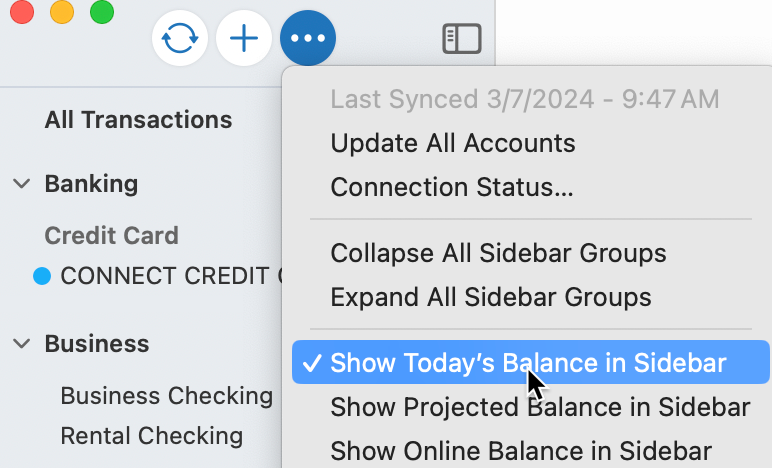Enable Show Projected Balance in Sidebar
This screenshot has width=772, height=468.
click(531, 406)
